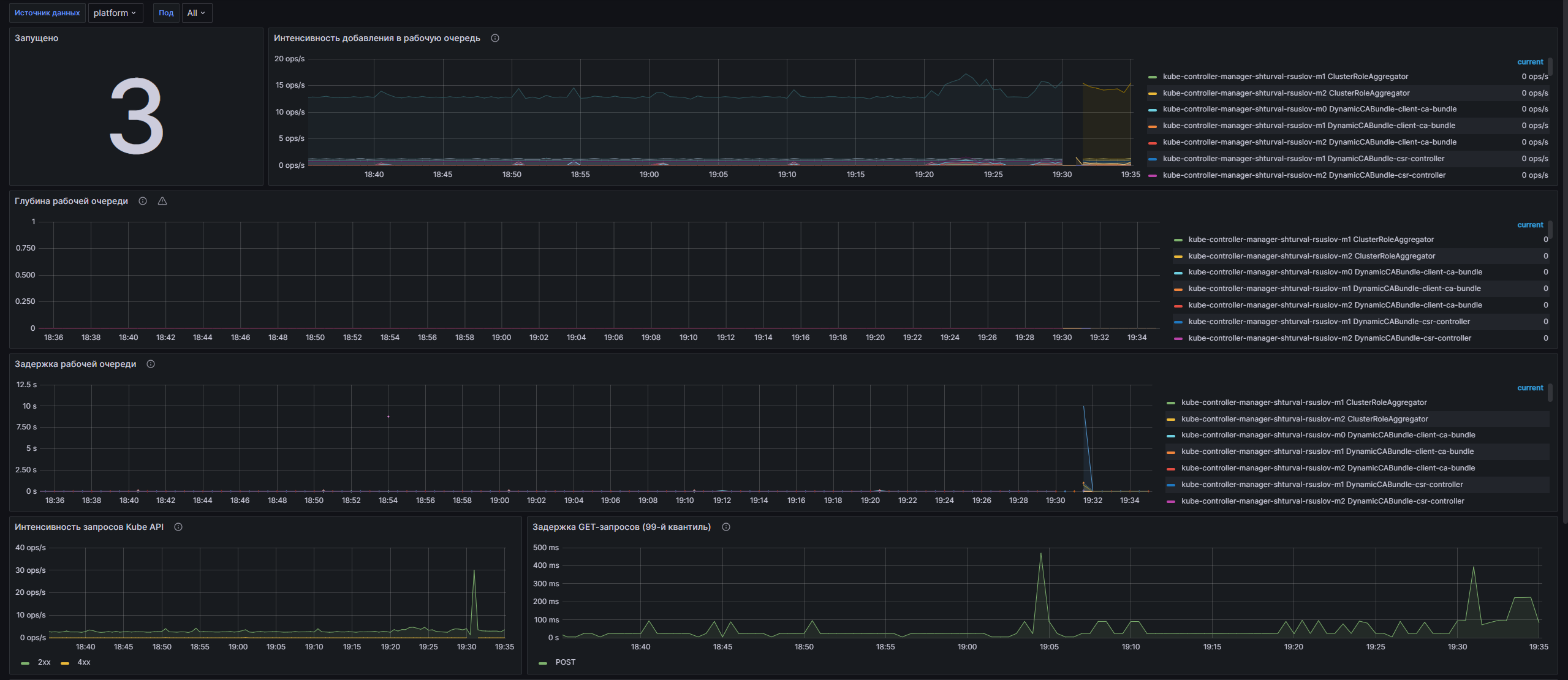This screenshot has width=1568, height=680.
Task: Click Источник данных label
Action: click(x=47, y=13)
